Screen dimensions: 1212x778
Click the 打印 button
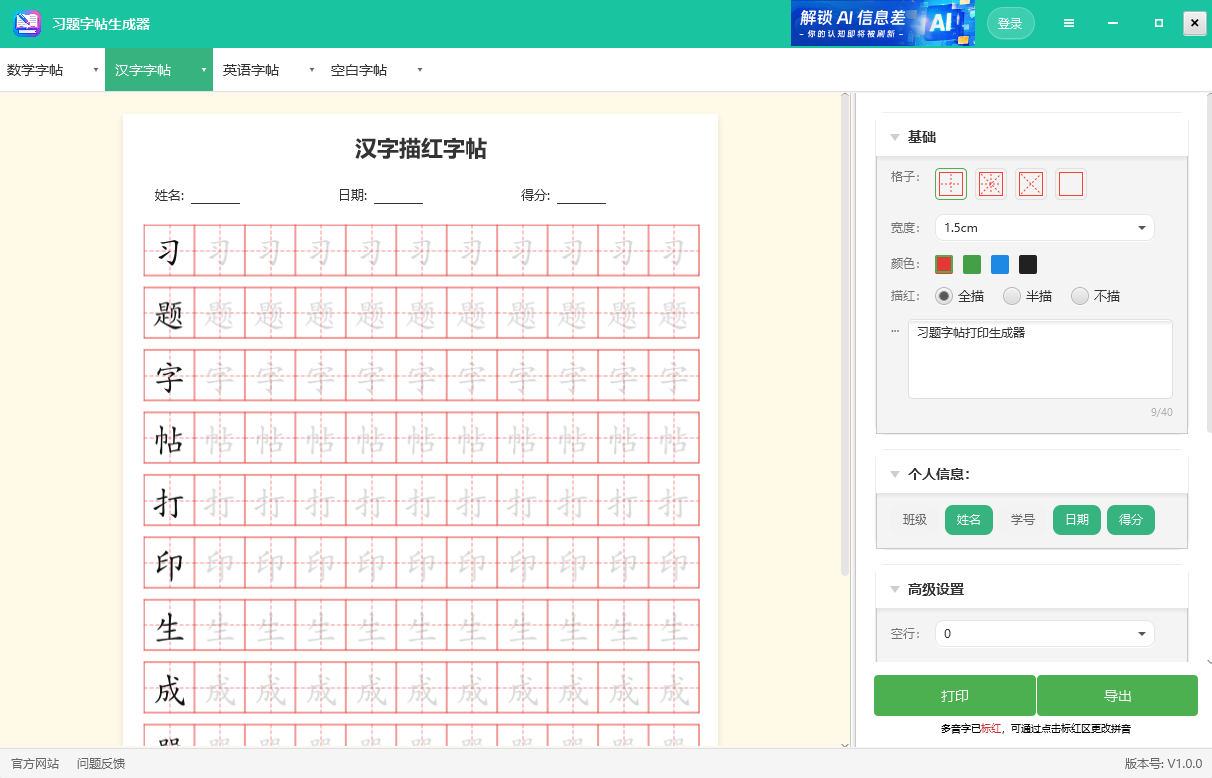(x=954, y=695)
